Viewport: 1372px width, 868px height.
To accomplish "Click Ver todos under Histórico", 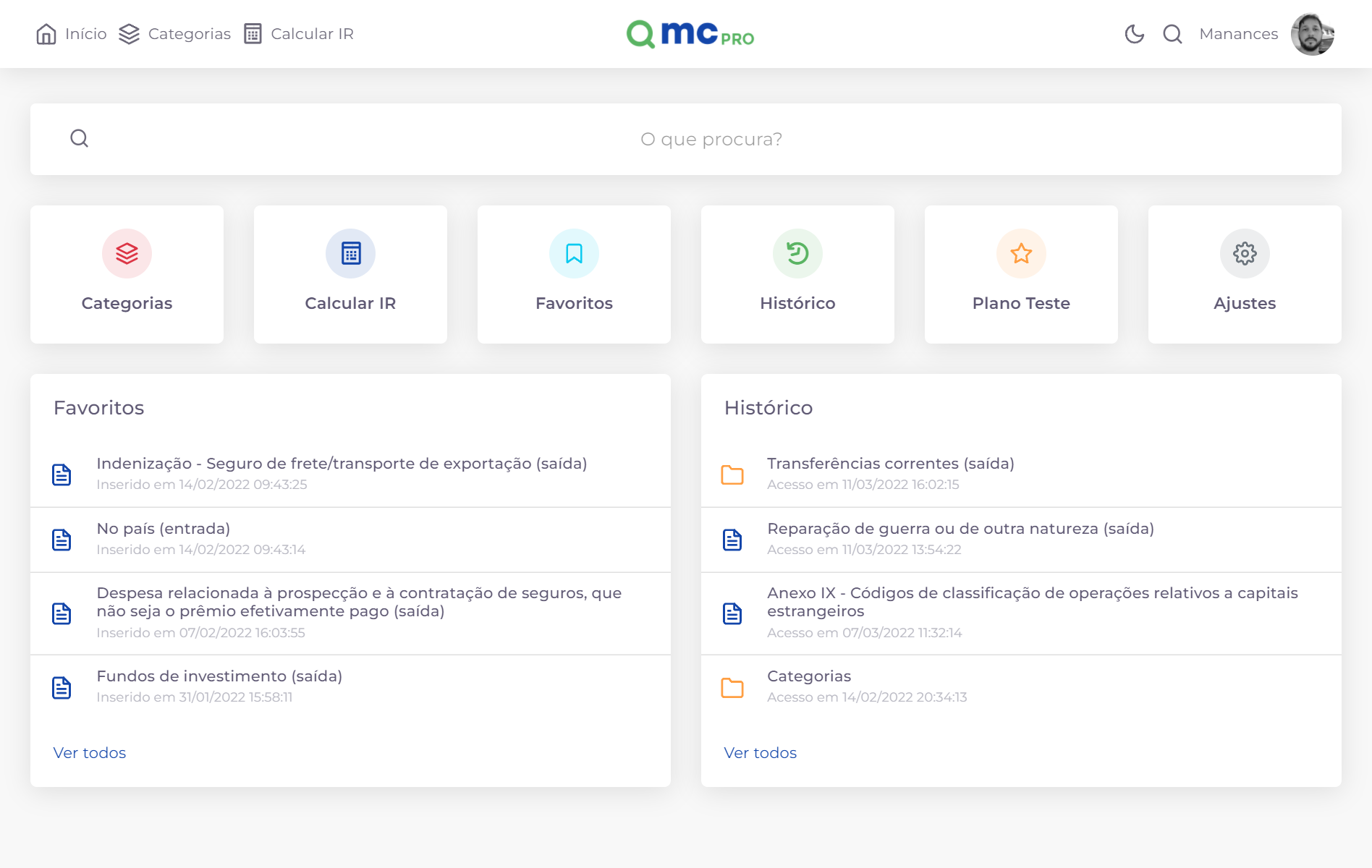I will (761, 753).
